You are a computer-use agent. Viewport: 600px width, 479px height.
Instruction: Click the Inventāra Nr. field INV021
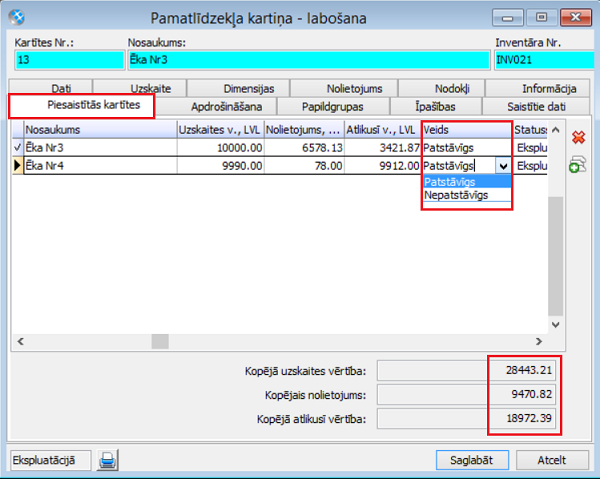(x=545, y=60)
